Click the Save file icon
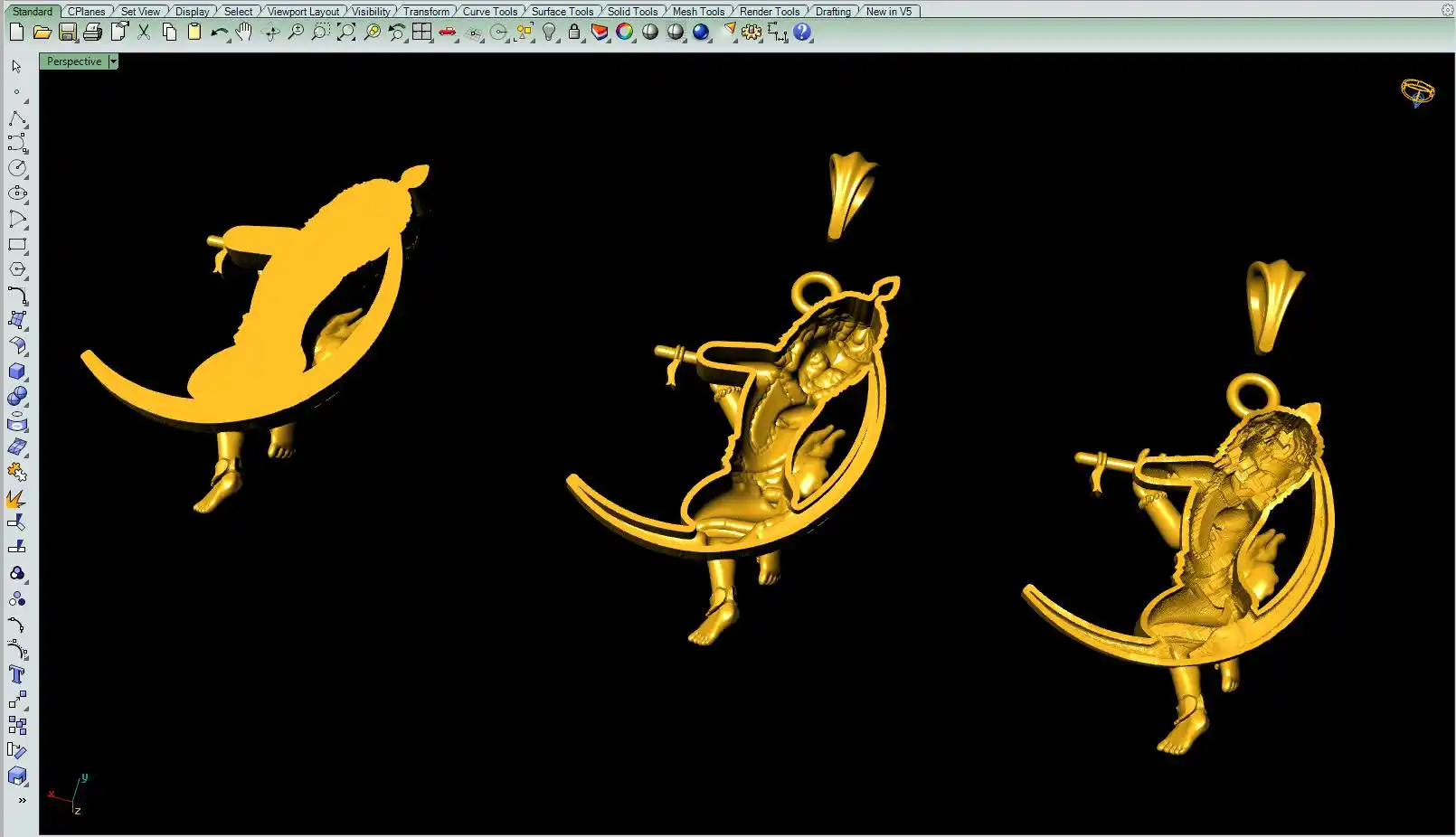The width and height of the screenshot is (1456, 837). click(x=67, y=33)
